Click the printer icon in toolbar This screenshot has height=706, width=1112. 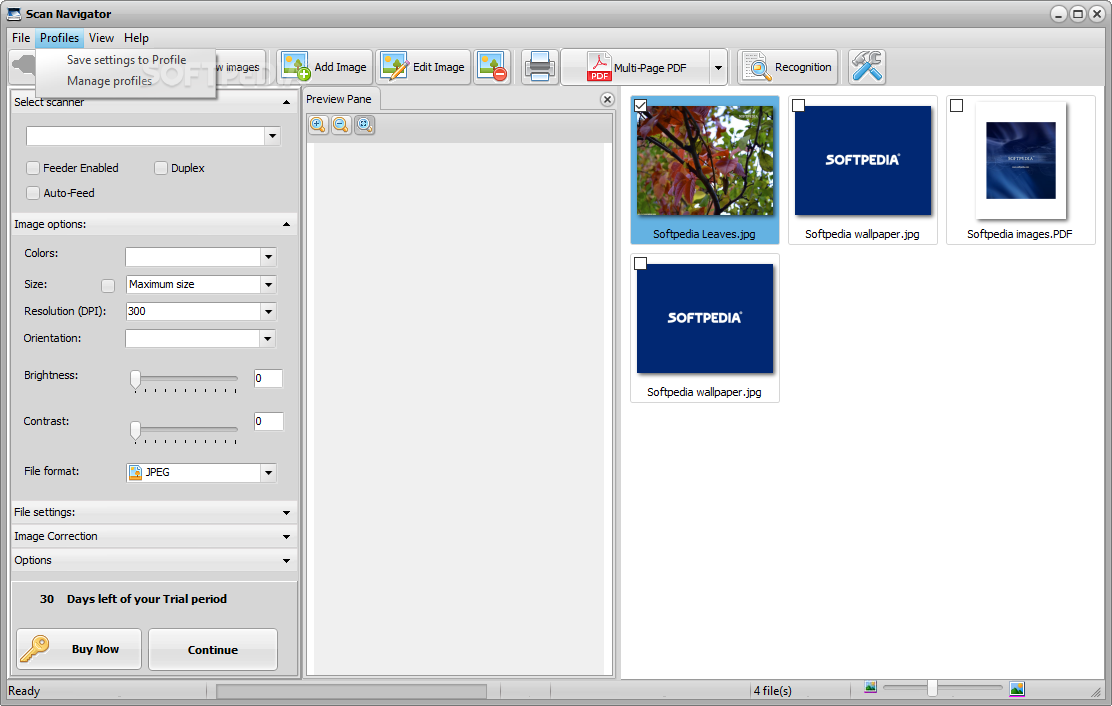540,67
